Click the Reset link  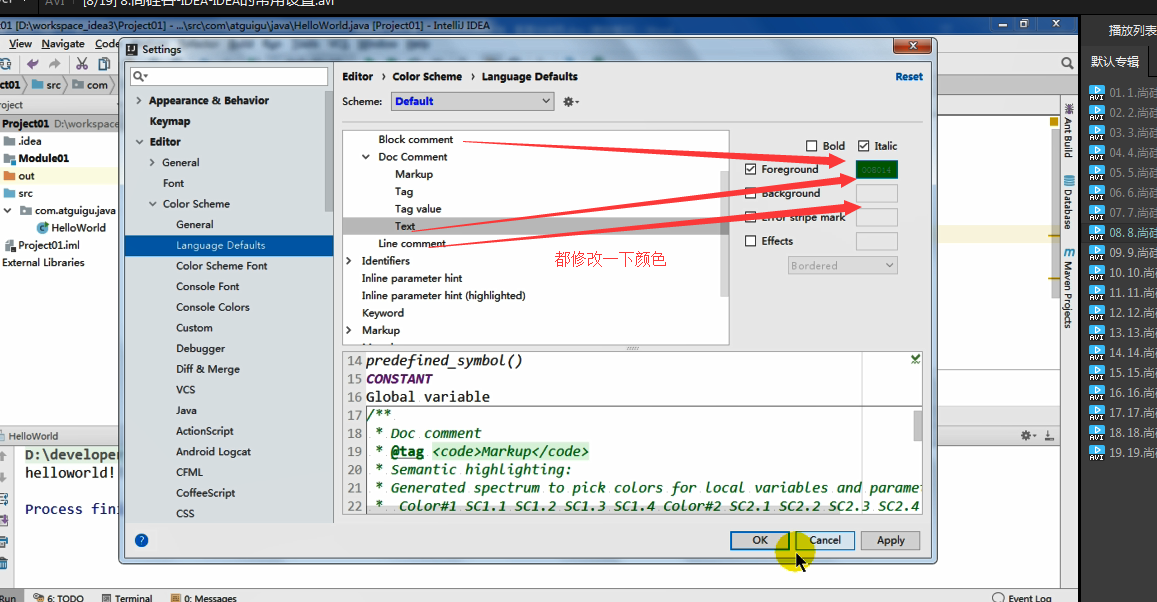coord(909,77)
